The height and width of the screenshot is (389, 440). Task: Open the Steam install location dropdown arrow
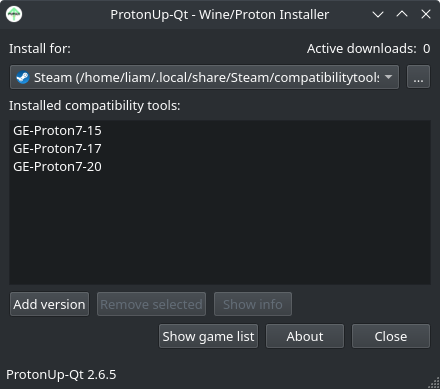[388, 77]
